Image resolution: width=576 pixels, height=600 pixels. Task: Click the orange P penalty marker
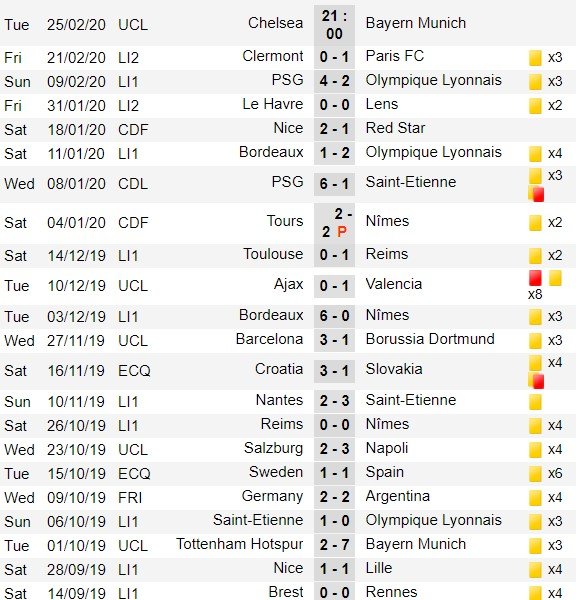pos(342,232)
